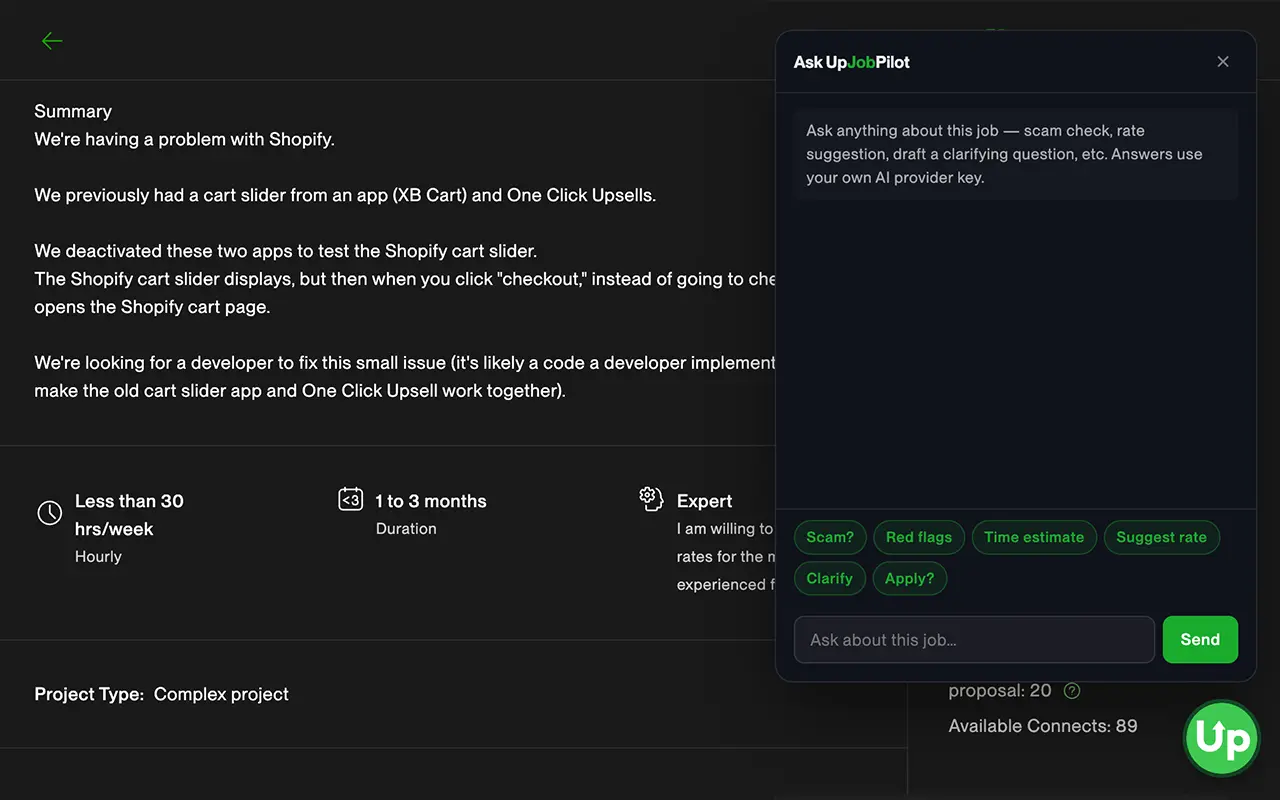Pick the Apply? quick prompt
The image size is (1280, 800).
pyautogui.click(x=909, y=578)
